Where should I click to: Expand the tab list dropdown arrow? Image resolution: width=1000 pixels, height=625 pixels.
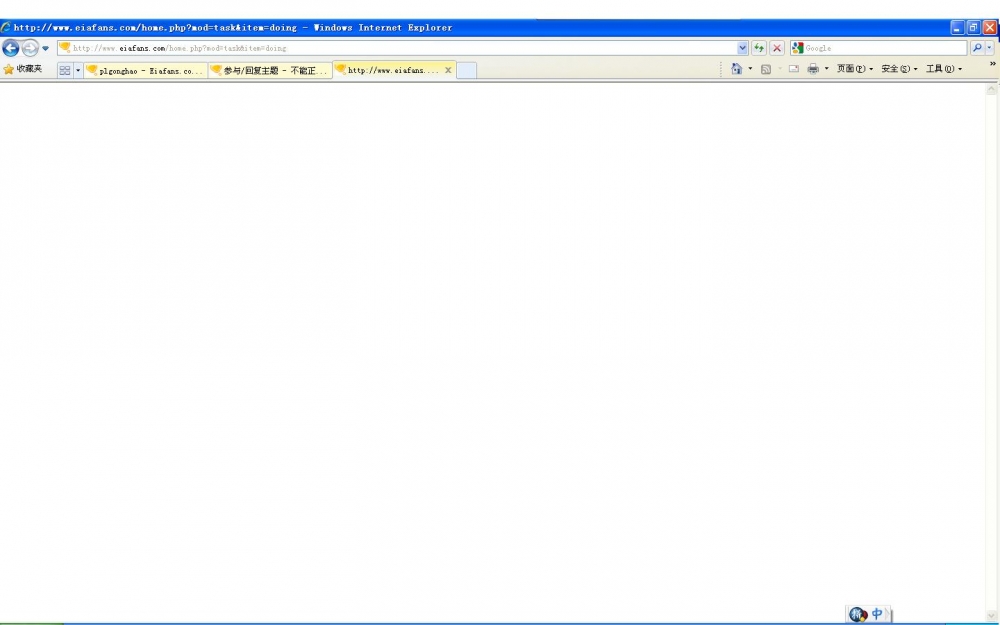pyautogui.click(x=78, y=70)
